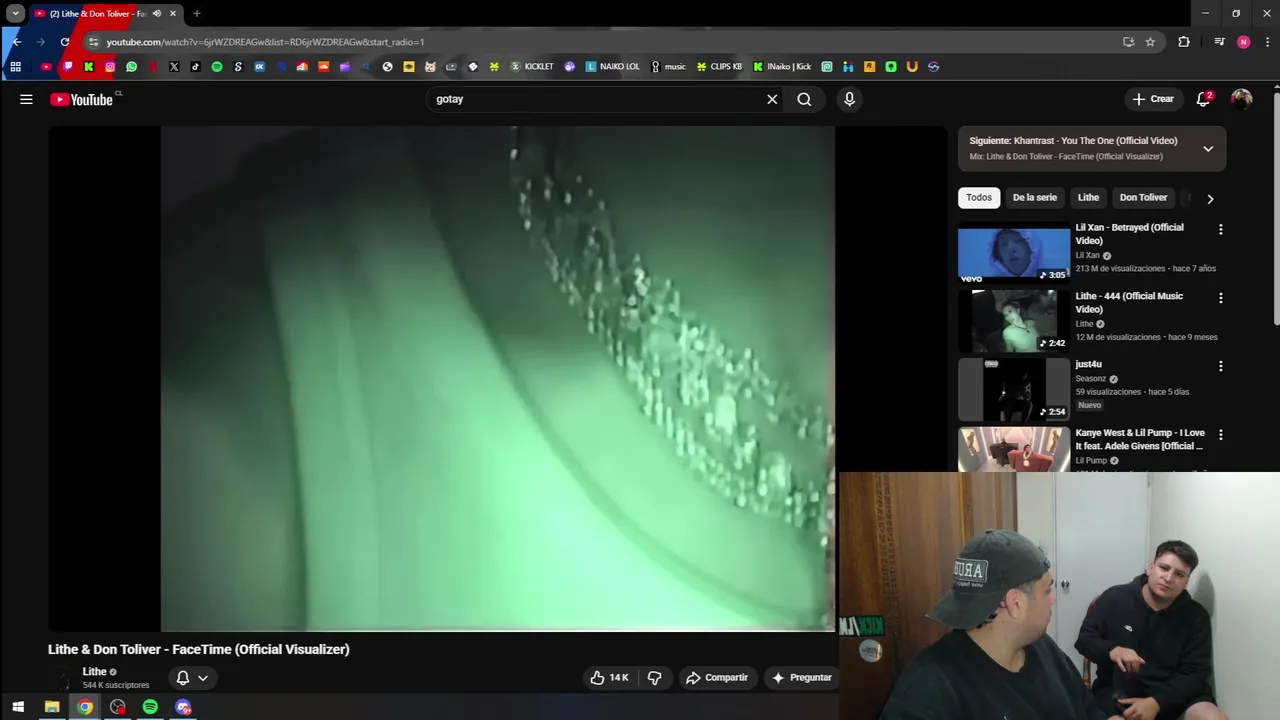
Task: Like the video with 14 K
Action: pyautogui.click(x=609, y=677)
